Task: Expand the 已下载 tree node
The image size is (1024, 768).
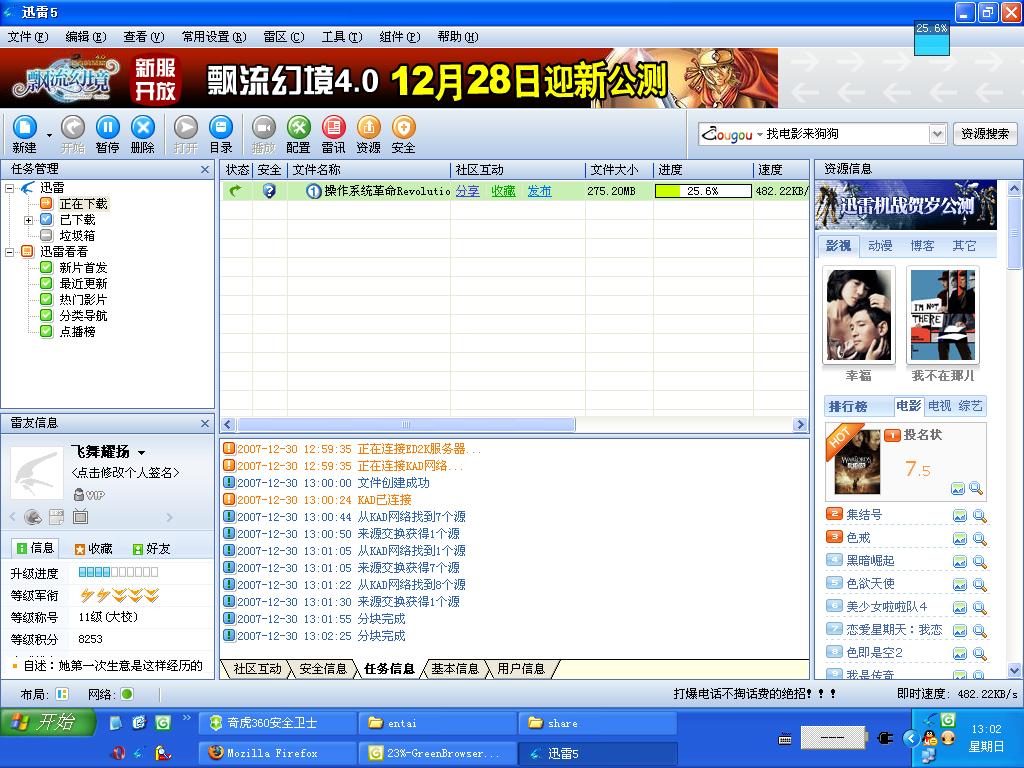Action: point(28,220)
